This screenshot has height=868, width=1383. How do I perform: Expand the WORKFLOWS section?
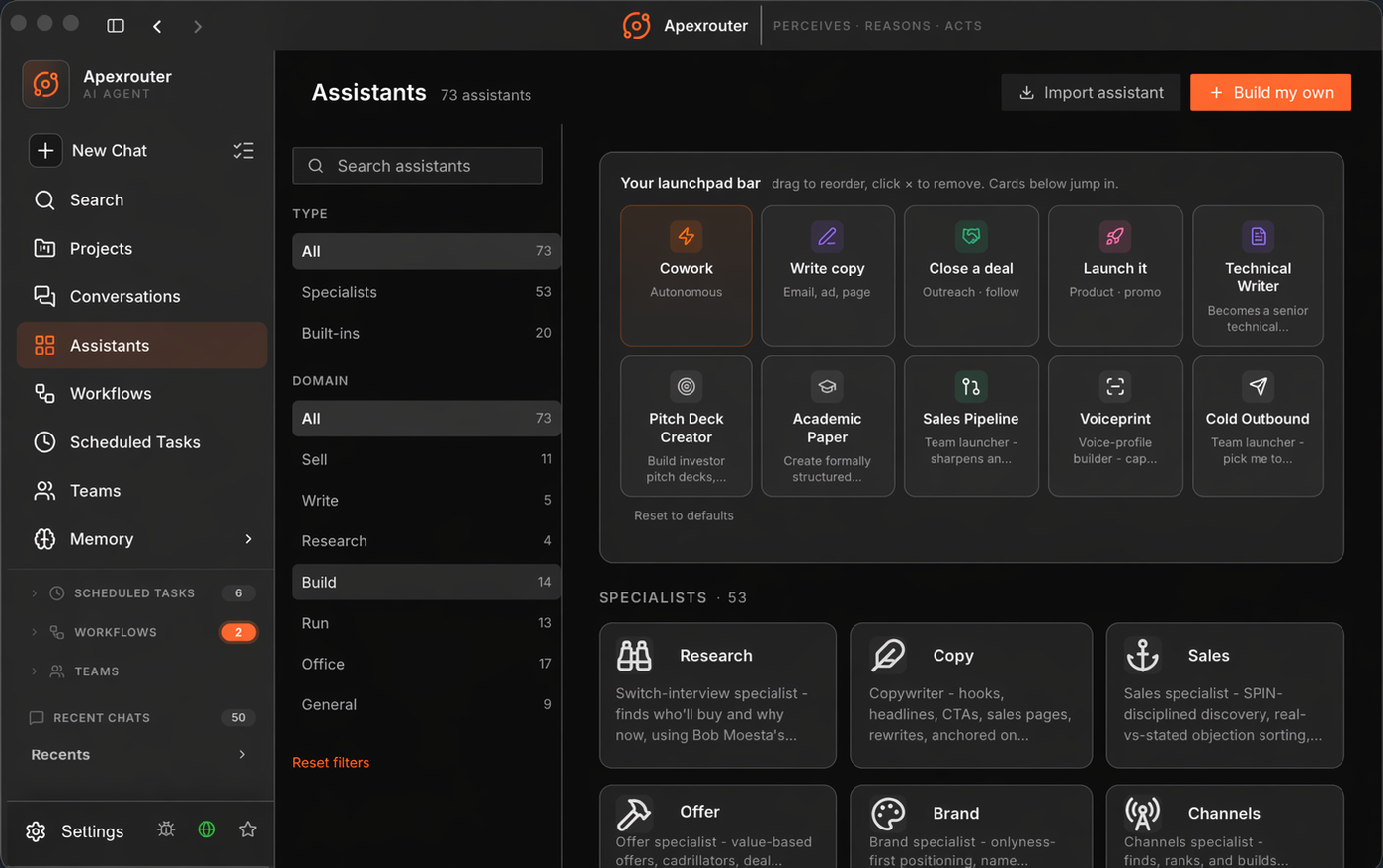click(35, 632)
